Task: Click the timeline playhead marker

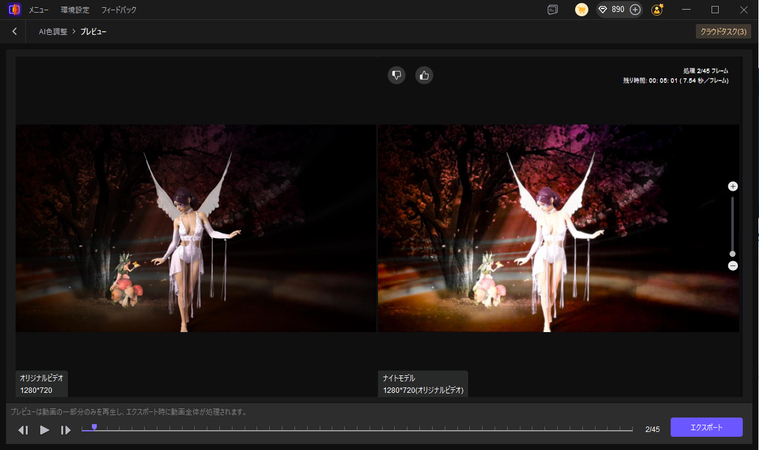Action: point(94,427)
